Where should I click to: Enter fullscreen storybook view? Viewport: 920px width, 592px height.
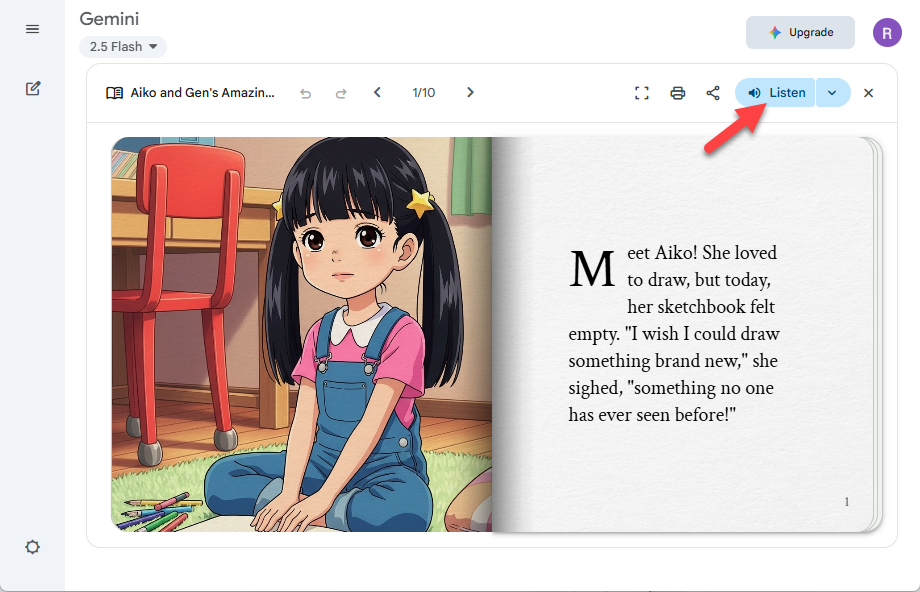[642, 93]
